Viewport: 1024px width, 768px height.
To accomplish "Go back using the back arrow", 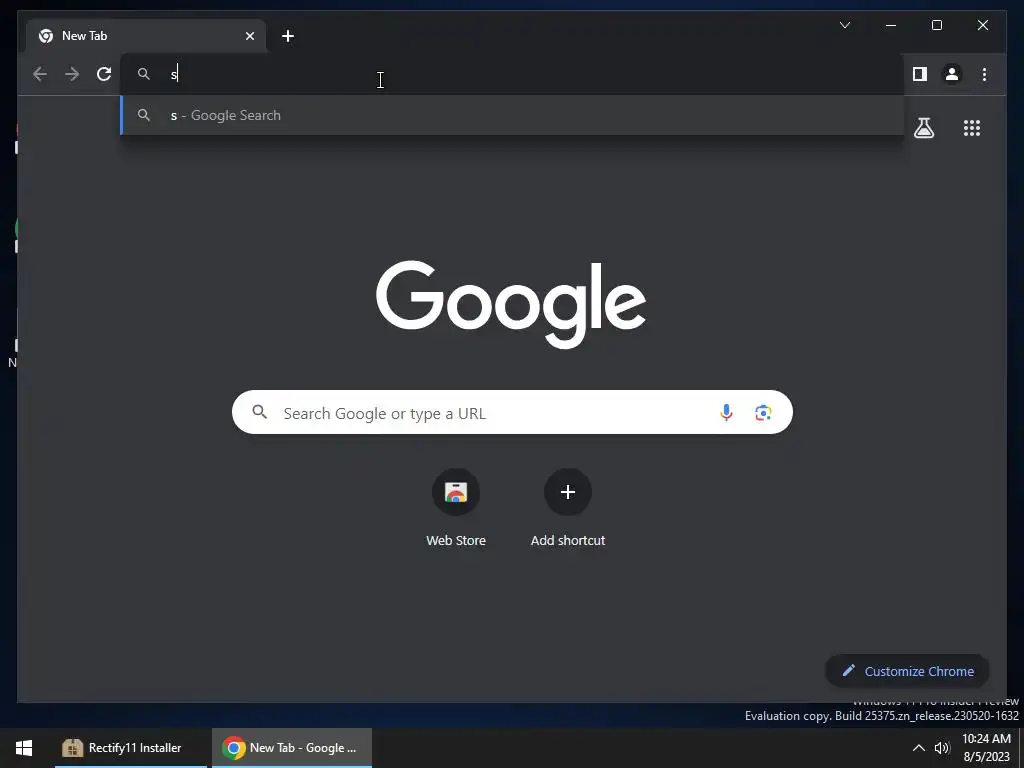I will click(40, 74).
